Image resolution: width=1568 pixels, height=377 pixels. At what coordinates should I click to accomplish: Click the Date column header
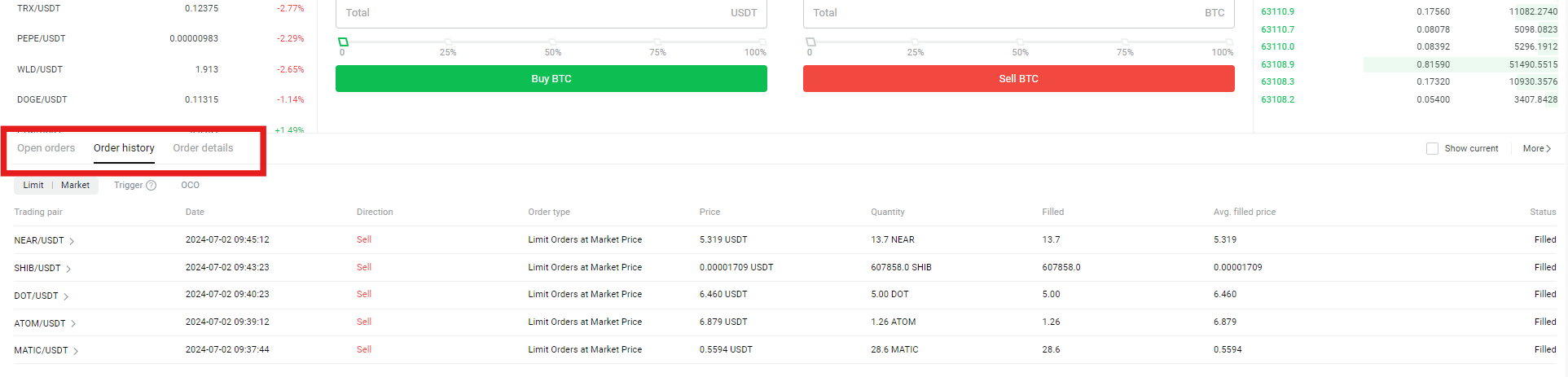tap(195, 212)
